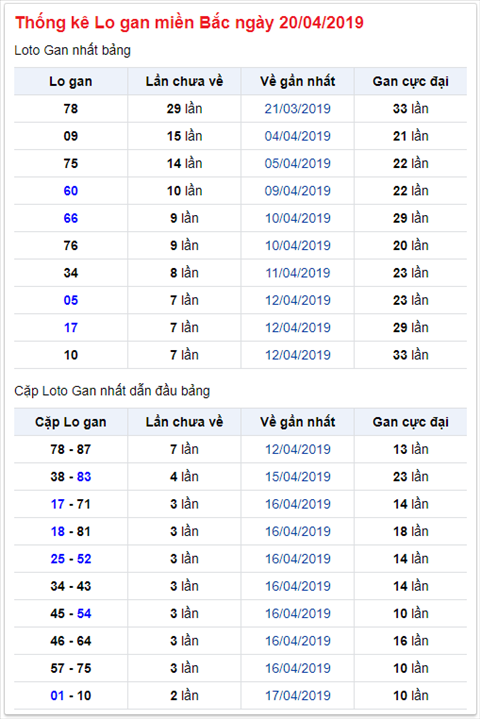Open date 09/04/2019 in loto 60 row
This screenshot has width=480, height=719.
[x=298, y=191]
